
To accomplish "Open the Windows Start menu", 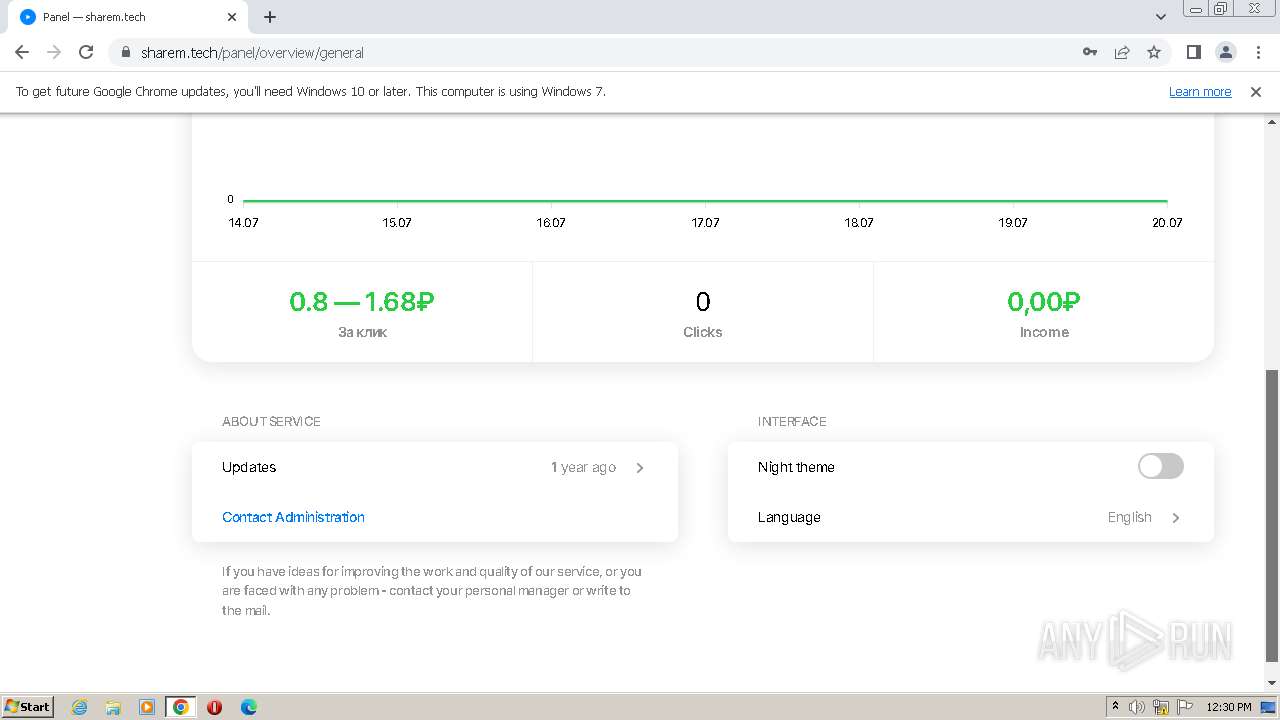I will click(27, 706).
